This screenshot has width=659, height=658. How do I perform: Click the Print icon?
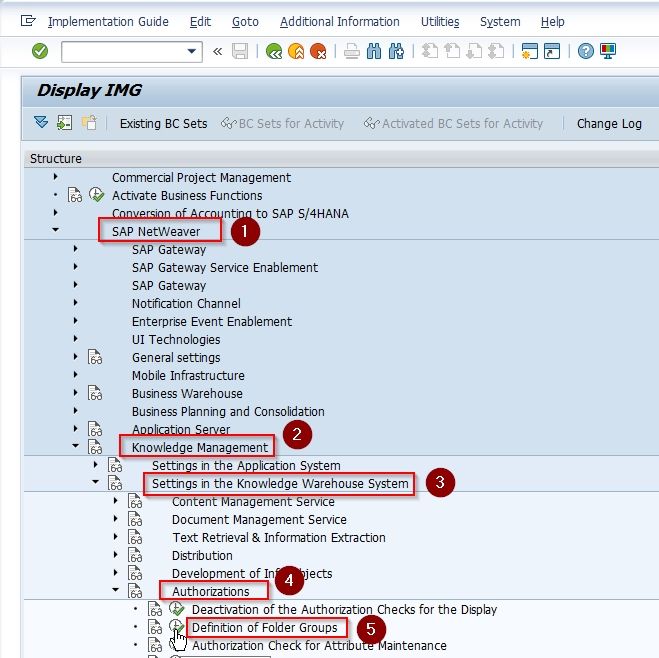(351, 51)
